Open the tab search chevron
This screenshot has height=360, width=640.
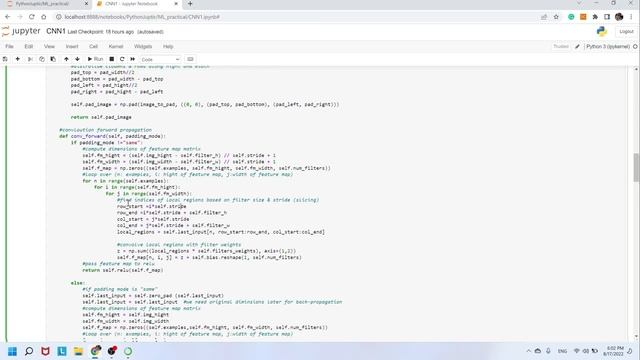(579, 3)
